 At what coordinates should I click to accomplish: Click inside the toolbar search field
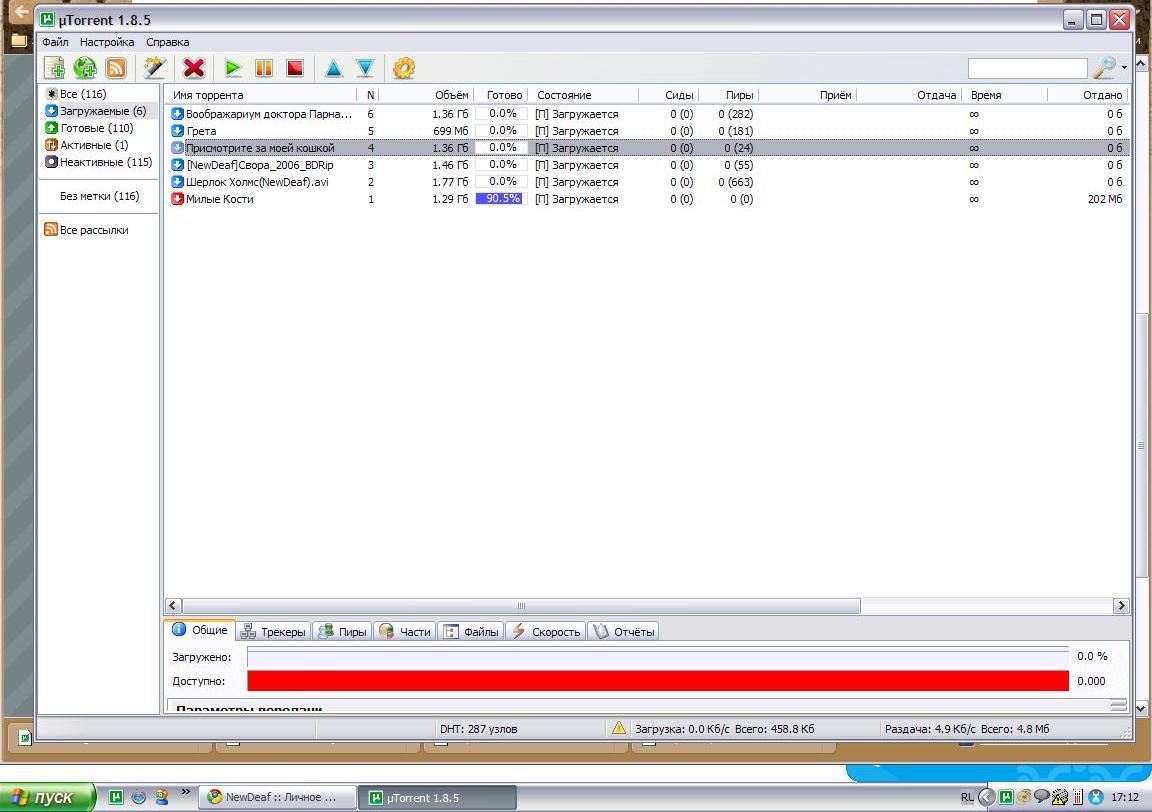coord(1027,68)
